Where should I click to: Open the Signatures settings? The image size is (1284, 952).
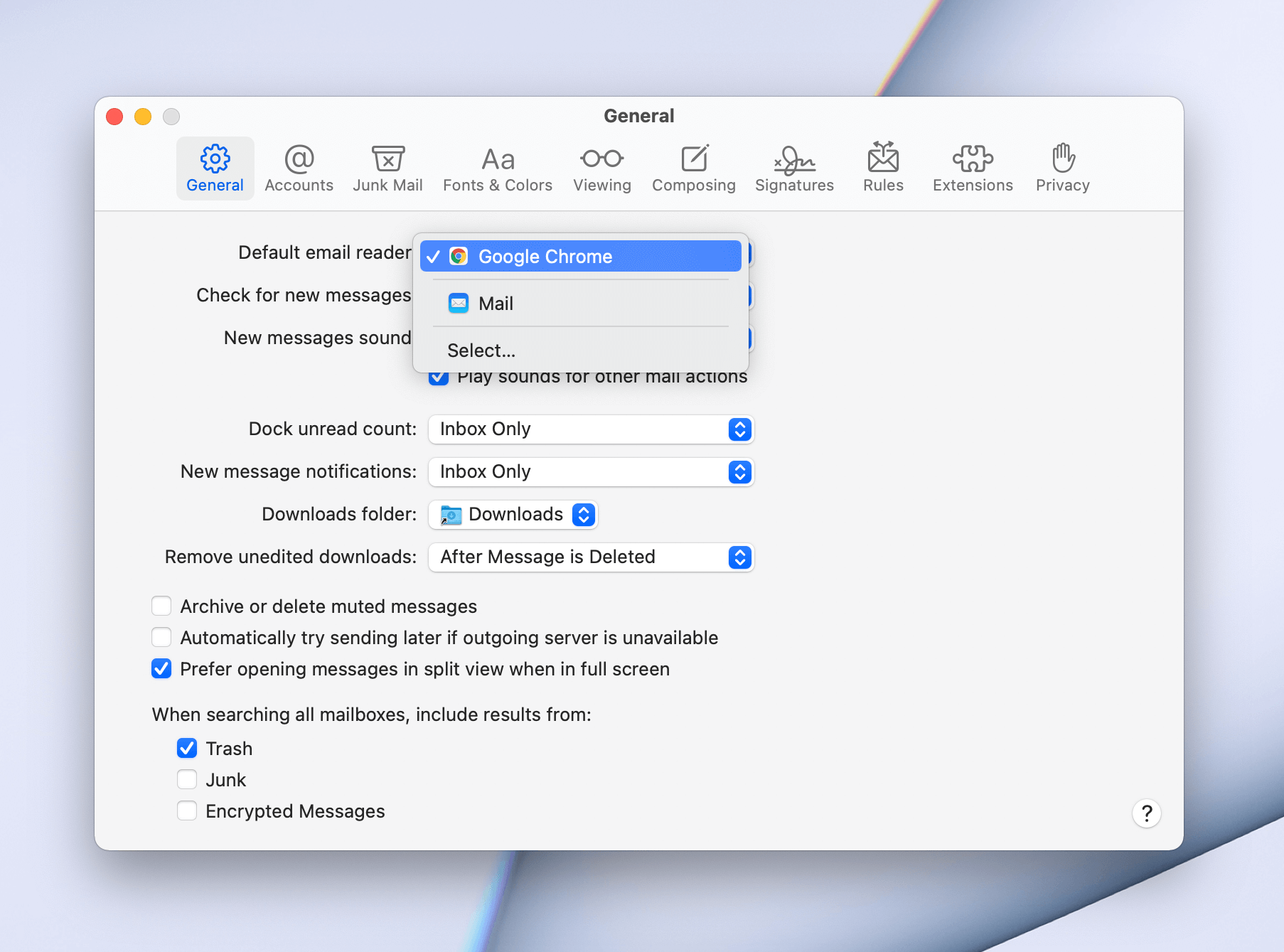794,168
